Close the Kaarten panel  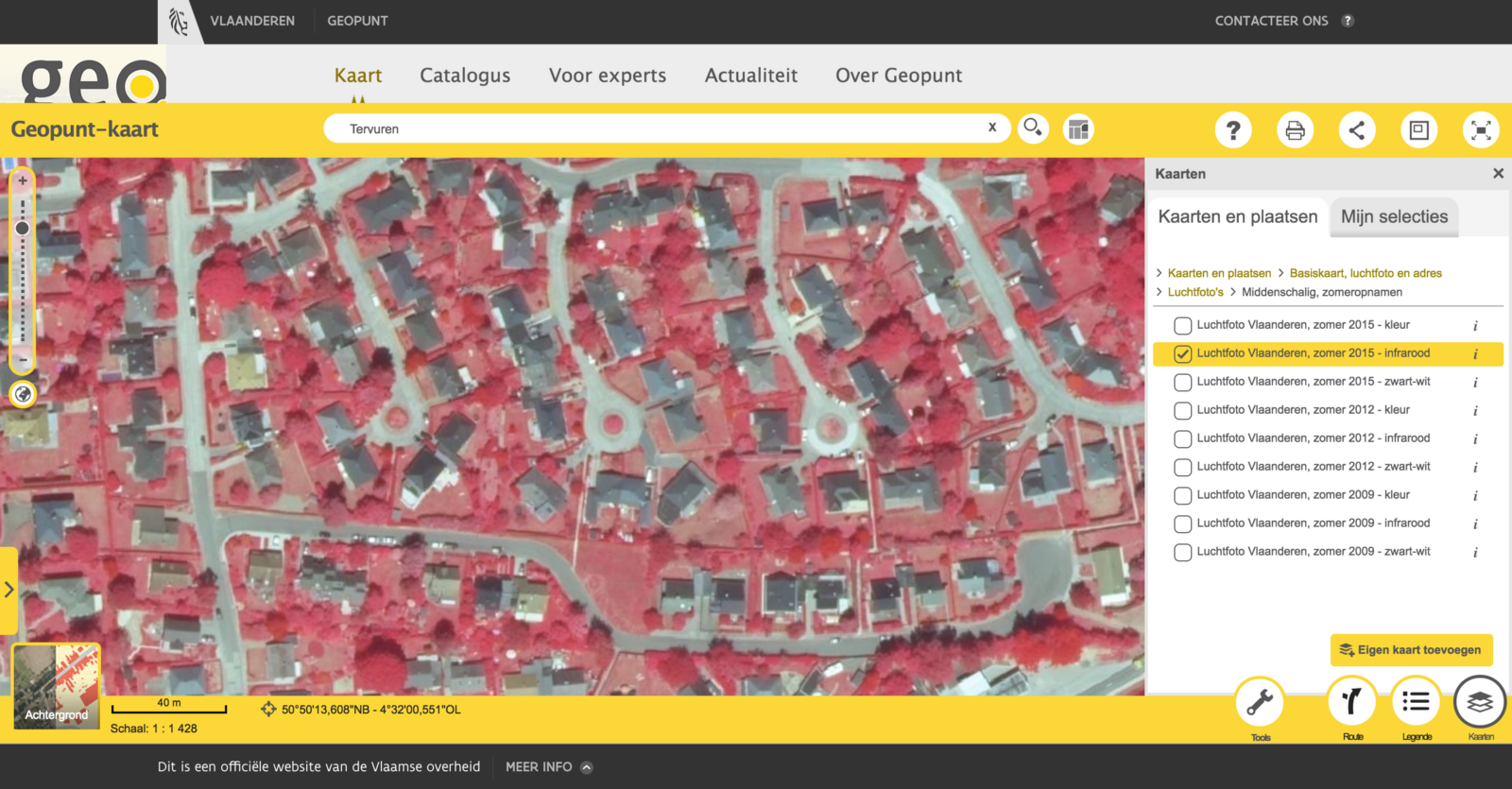pyautogui.click(x=1498, y=173)
